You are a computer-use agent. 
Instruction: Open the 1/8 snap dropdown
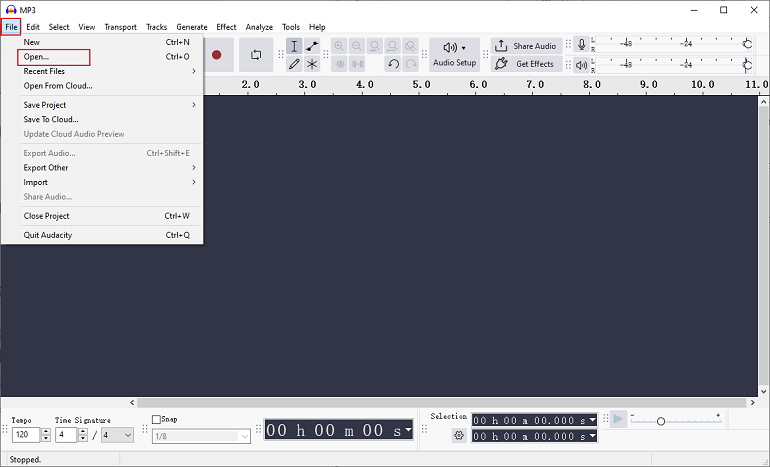[201, 436]
